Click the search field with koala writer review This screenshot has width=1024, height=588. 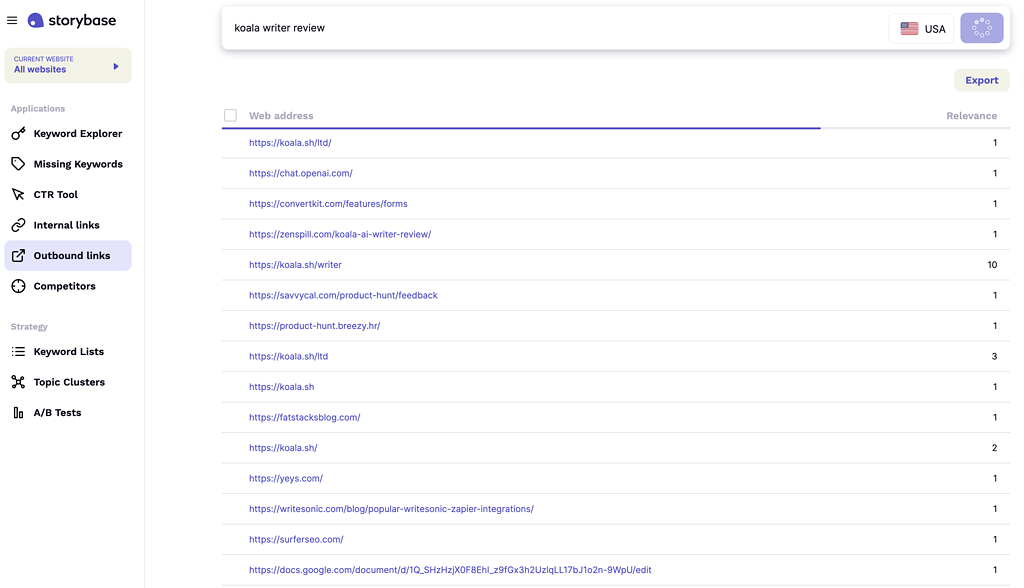point(555,28)
